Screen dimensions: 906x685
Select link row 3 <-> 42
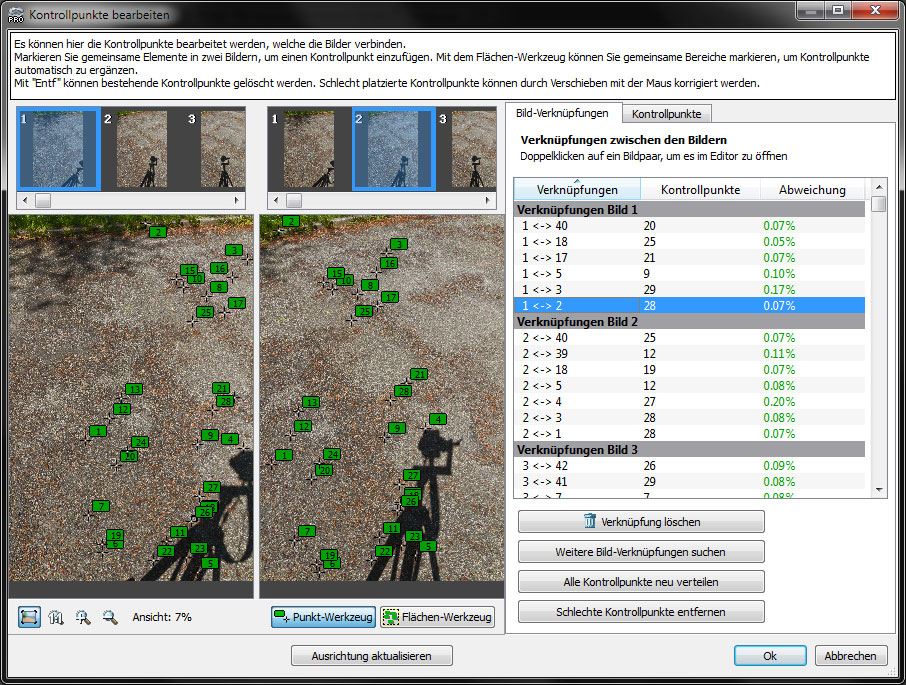[x=689, y=466]
